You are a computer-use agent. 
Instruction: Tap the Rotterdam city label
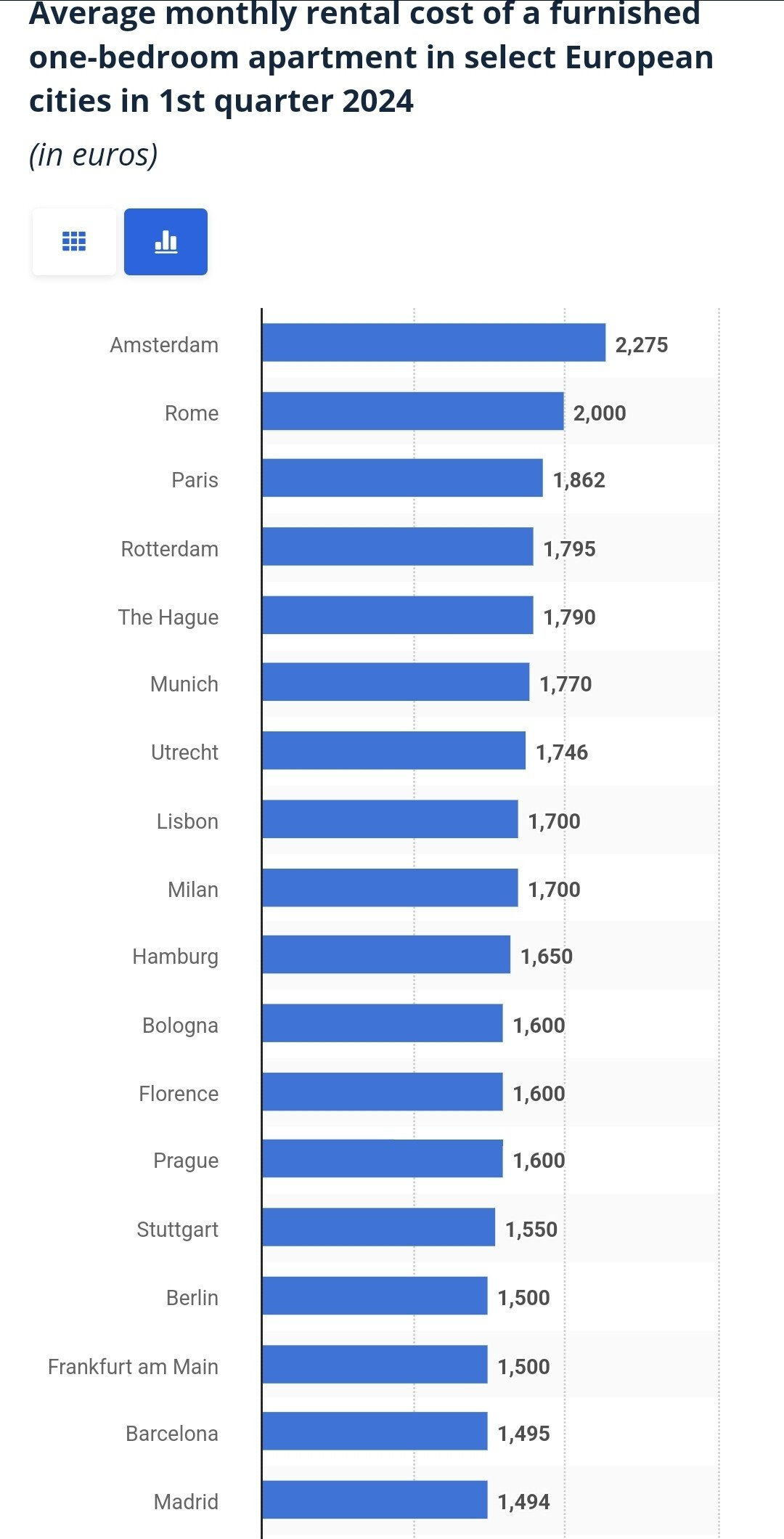click(x=169, y=548)
